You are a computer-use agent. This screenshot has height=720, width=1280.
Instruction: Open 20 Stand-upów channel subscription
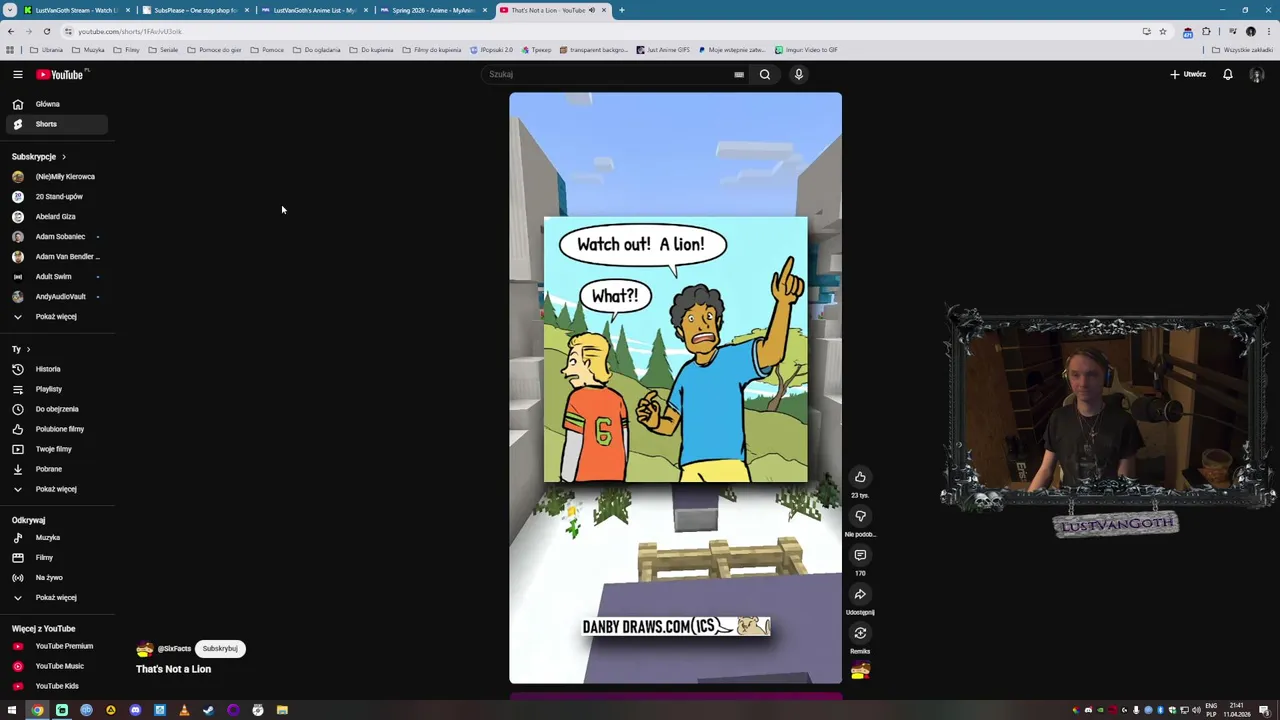pyautogui.click(x=55, y=196)
